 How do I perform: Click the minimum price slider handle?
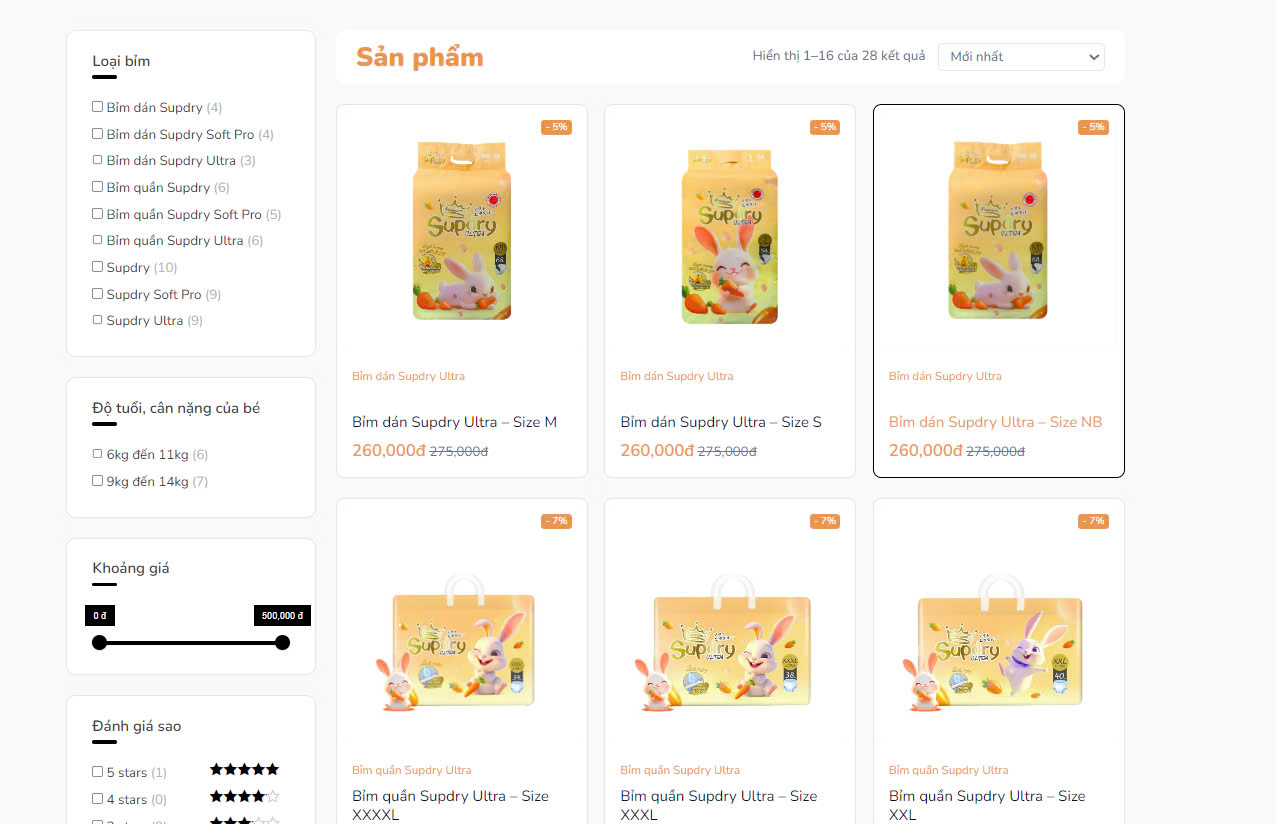tap(99, 642)
